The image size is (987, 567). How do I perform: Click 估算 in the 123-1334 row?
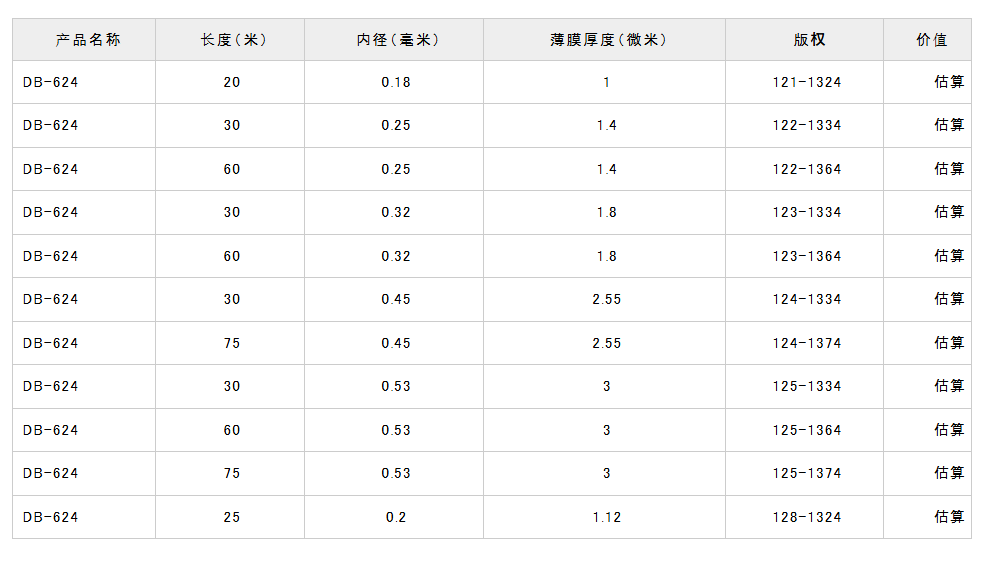coord(949,212)
